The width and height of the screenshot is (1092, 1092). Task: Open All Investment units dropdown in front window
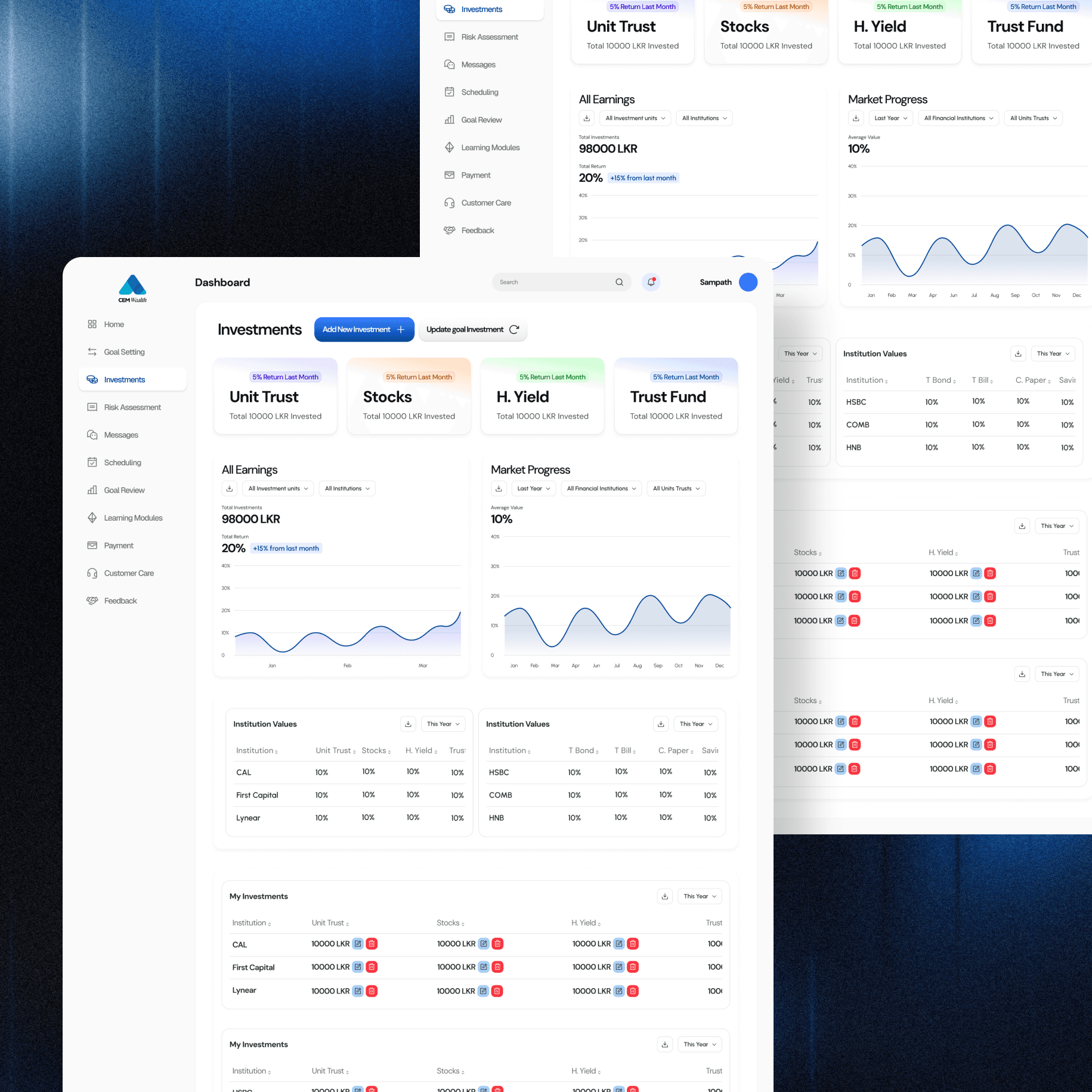(278, 488)
